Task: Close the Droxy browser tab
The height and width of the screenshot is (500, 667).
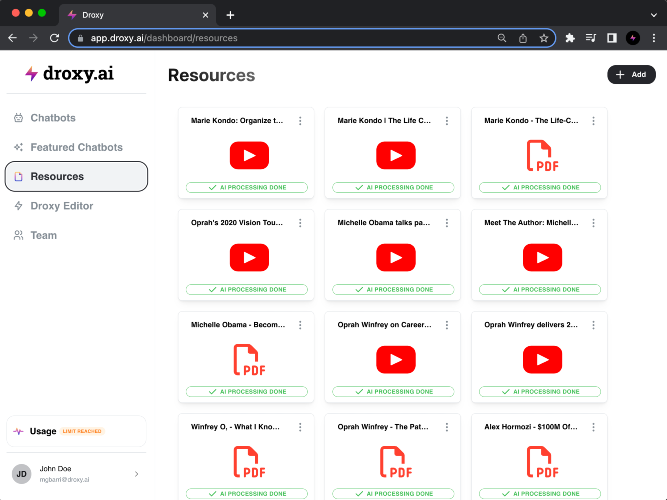Action: click(x=205, y=15)
